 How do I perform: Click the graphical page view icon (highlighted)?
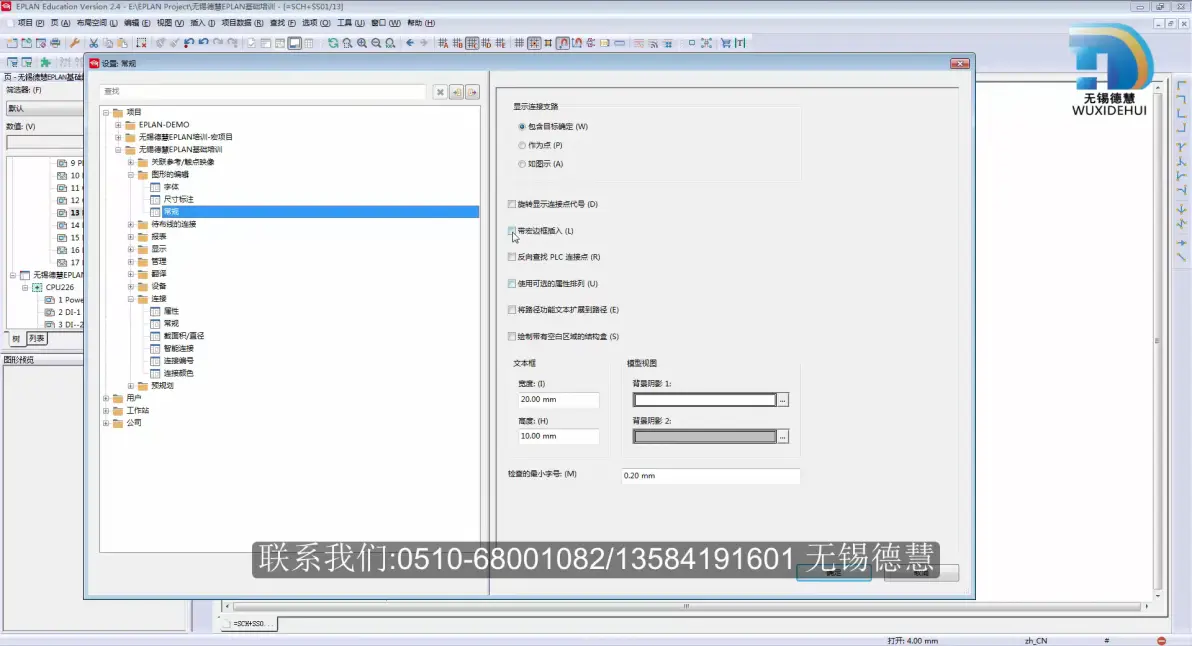(294, 43)
